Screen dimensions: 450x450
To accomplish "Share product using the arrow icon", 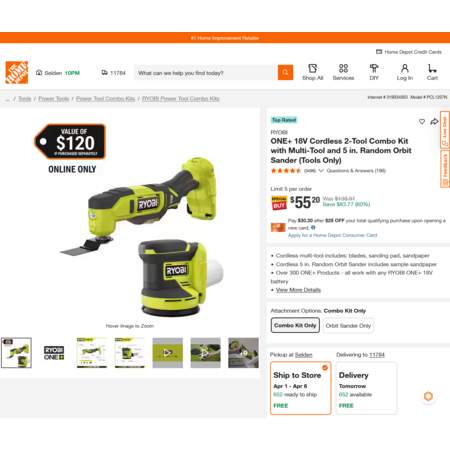I will point(434,122).
